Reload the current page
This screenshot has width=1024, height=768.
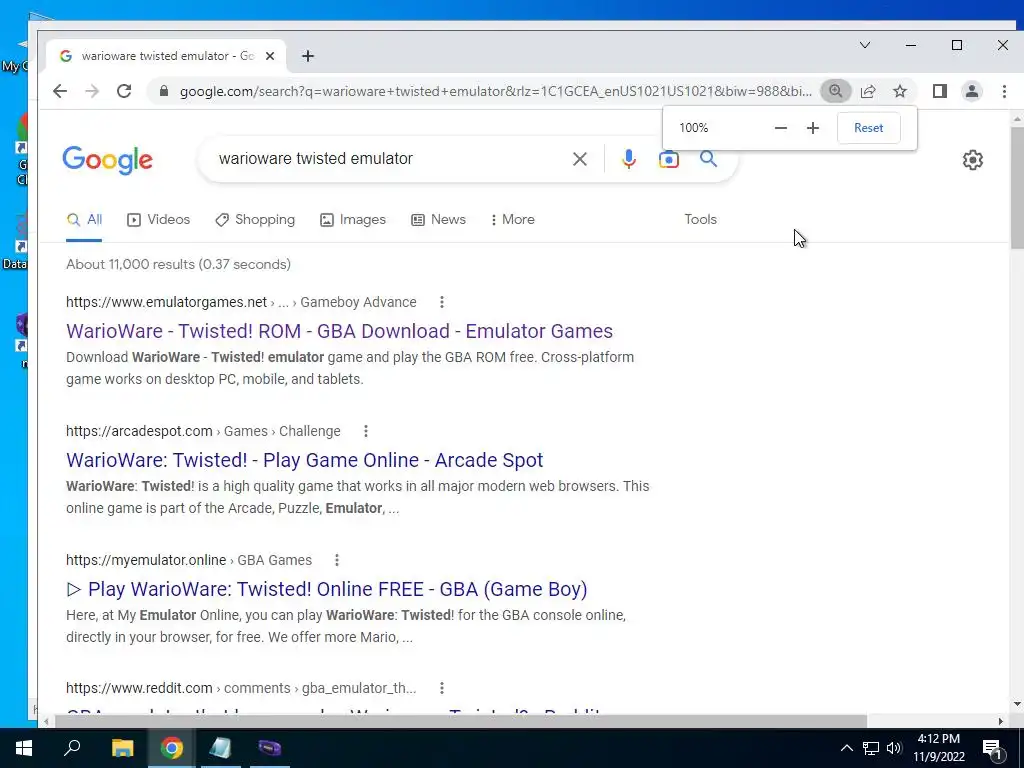click(x=124, y=91)
